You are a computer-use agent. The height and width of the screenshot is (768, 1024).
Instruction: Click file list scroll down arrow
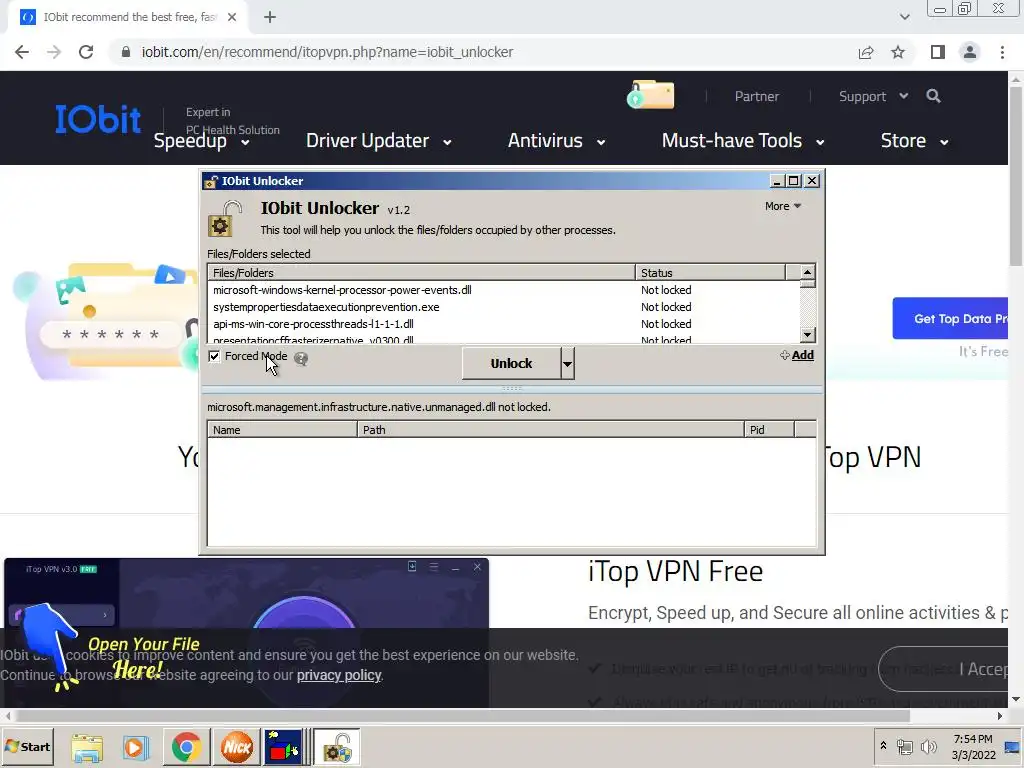coord(808,335)
